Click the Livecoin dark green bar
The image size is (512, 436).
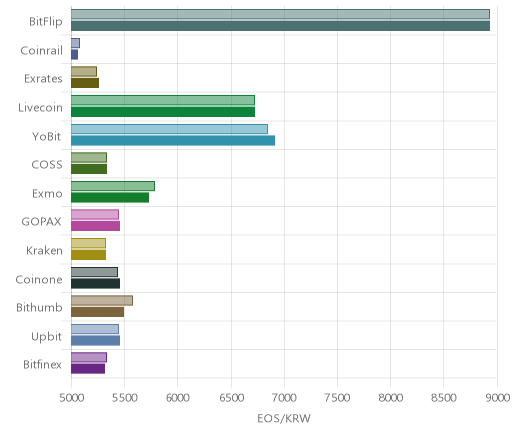coord(163,112)
